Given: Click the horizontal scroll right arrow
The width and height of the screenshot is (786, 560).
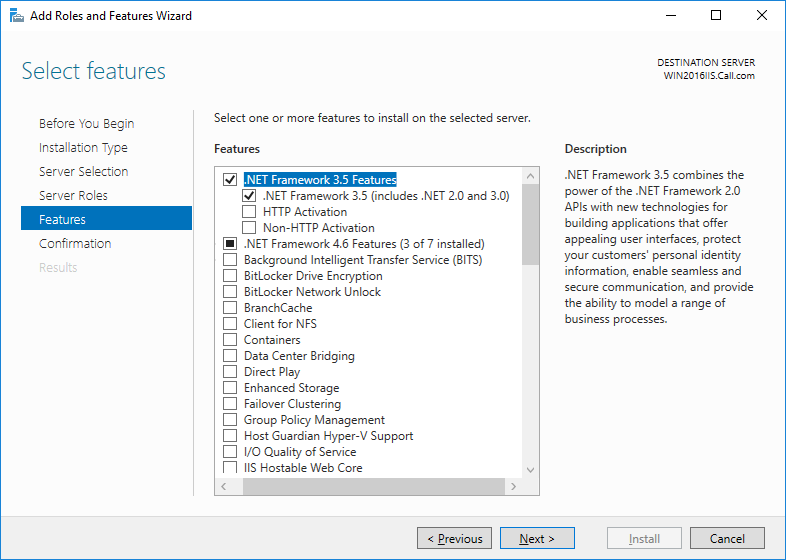Looking at the screenshot, I should pos(513,486).
